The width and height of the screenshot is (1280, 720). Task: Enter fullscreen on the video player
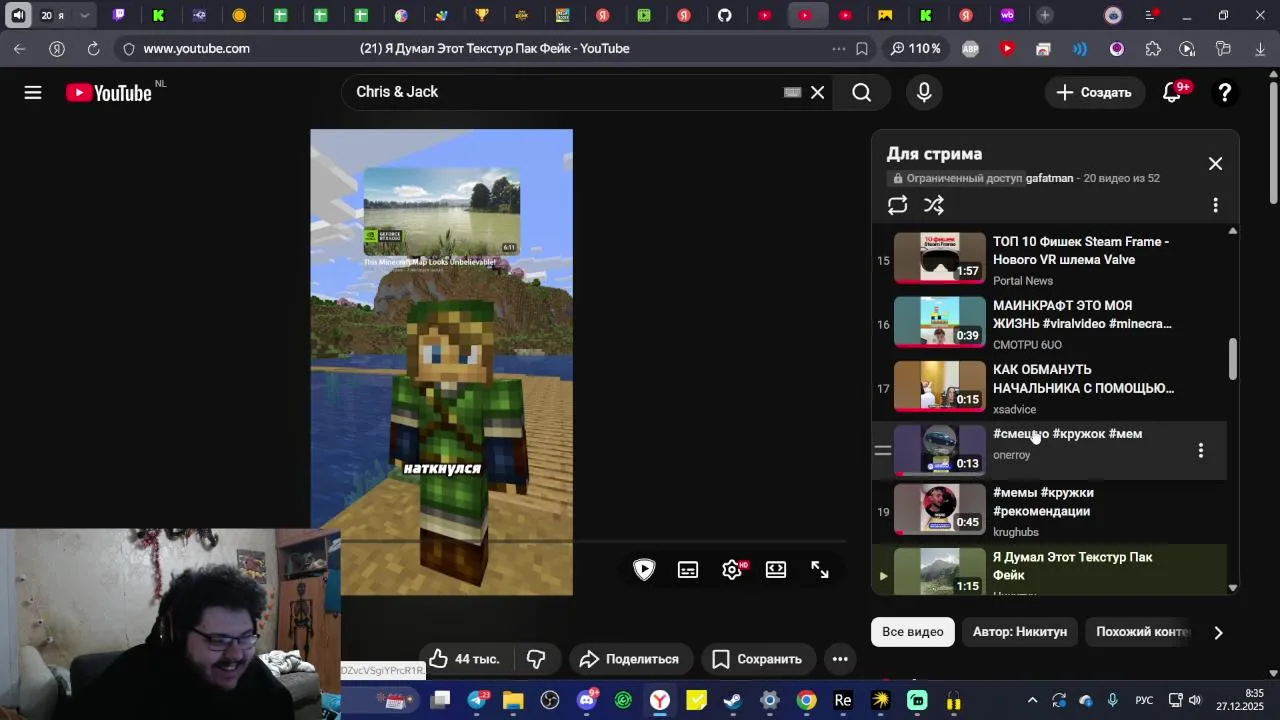[x=820, y=569]
